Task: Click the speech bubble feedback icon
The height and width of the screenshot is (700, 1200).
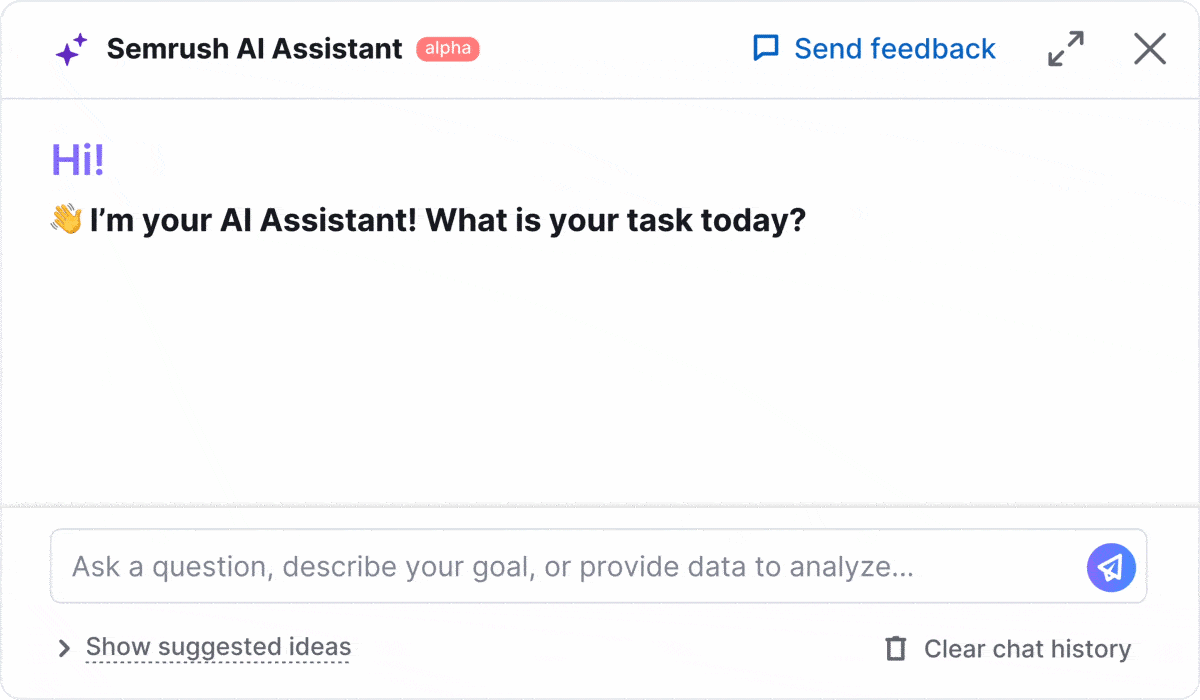Action: pos(766,48)
